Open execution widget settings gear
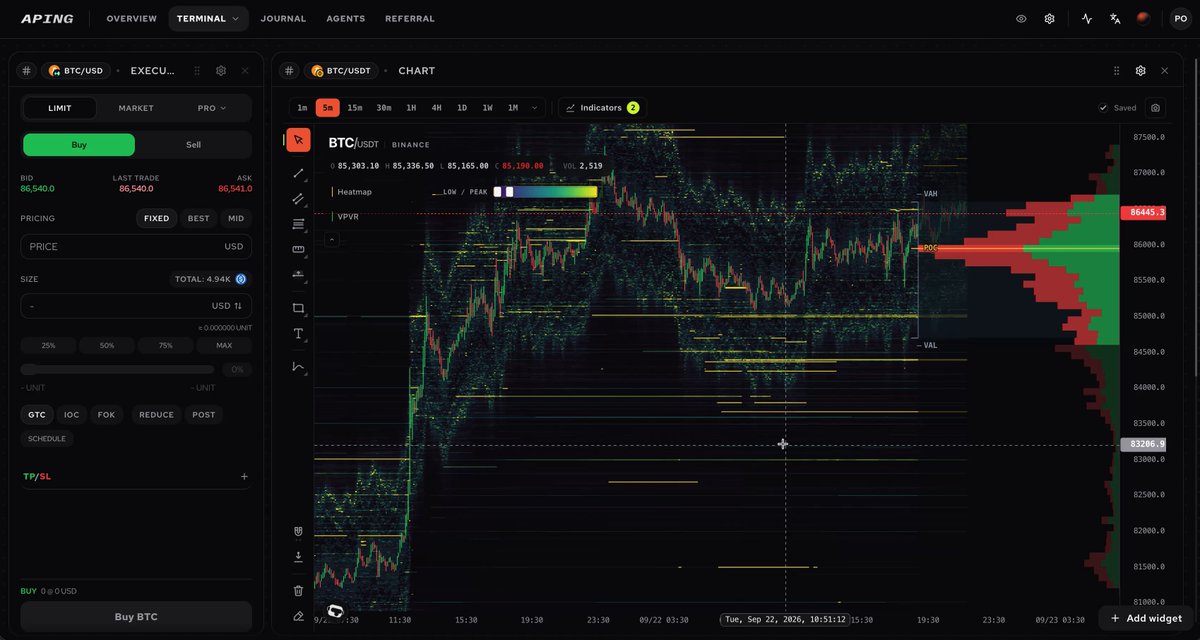The width and height of the screenshot is (1200, 640). coord(221,71)
